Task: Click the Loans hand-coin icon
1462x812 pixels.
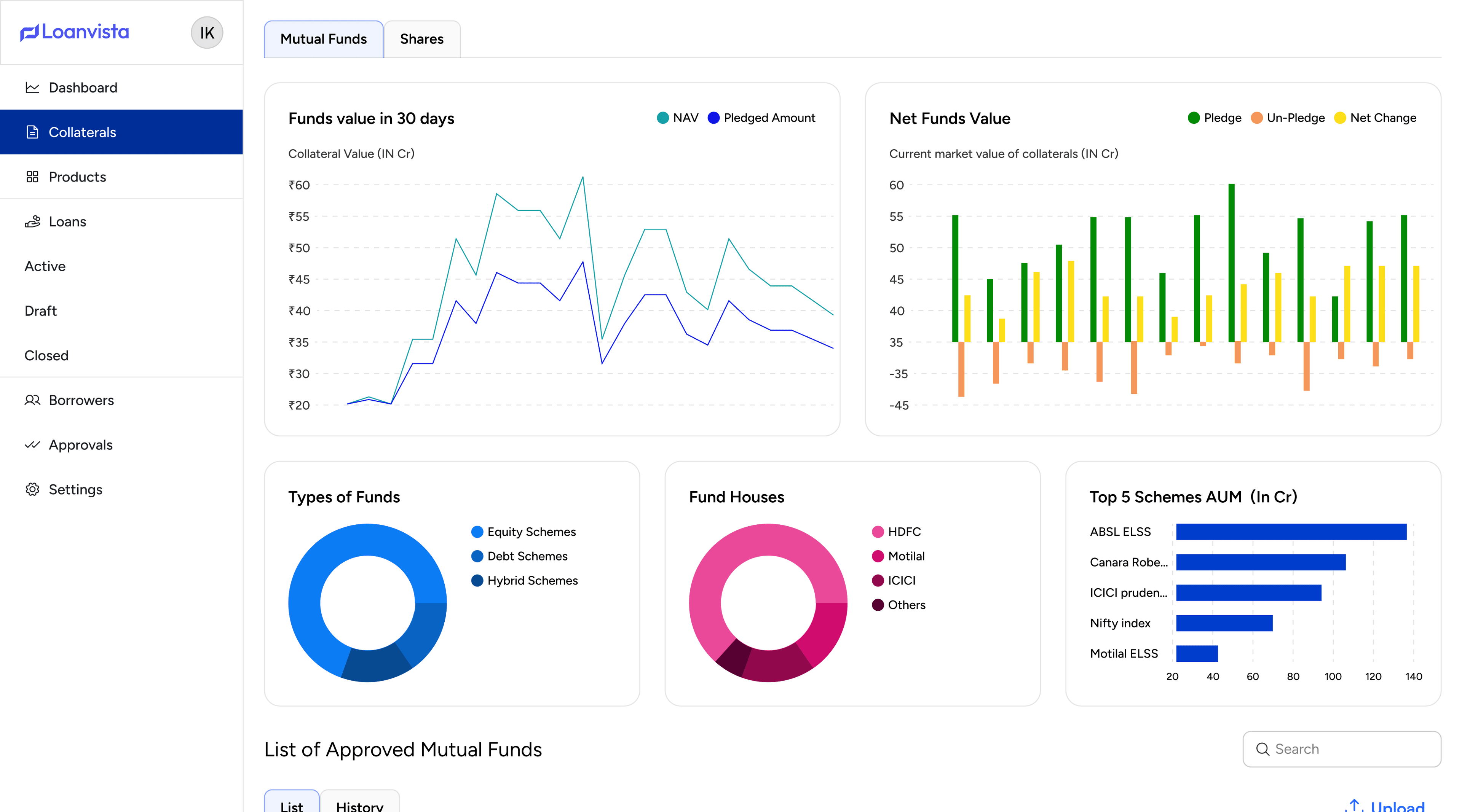Action: click(32, 221)
